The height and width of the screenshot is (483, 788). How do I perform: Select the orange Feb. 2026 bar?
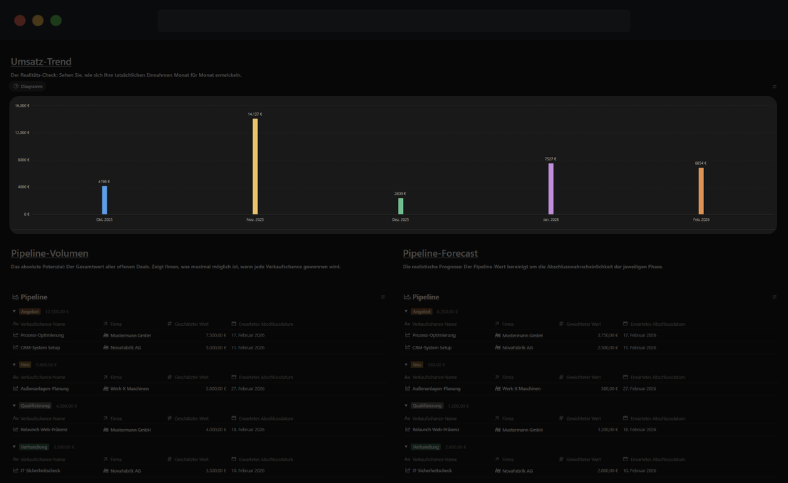tap(701, 191)
